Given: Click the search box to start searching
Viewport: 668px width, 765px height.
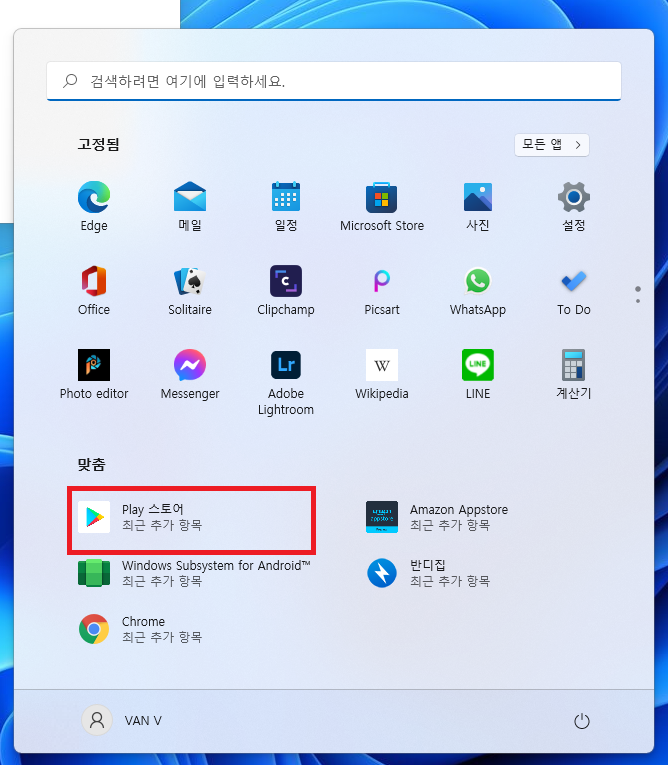Looking at the screenshot, I should click(x=334, y=81).
